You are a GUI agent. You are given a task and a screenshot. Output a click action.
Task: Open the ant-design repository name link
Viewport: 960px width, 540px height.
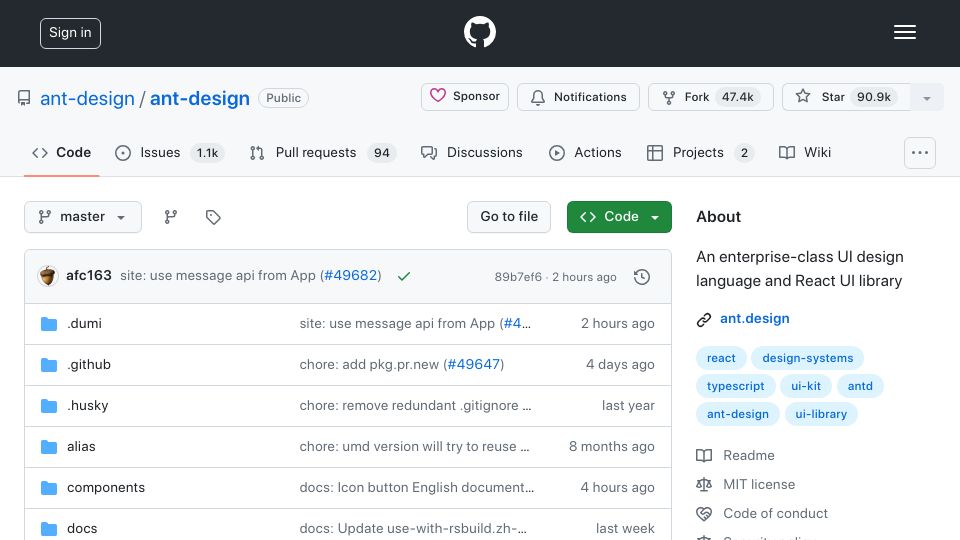point(200,98)
